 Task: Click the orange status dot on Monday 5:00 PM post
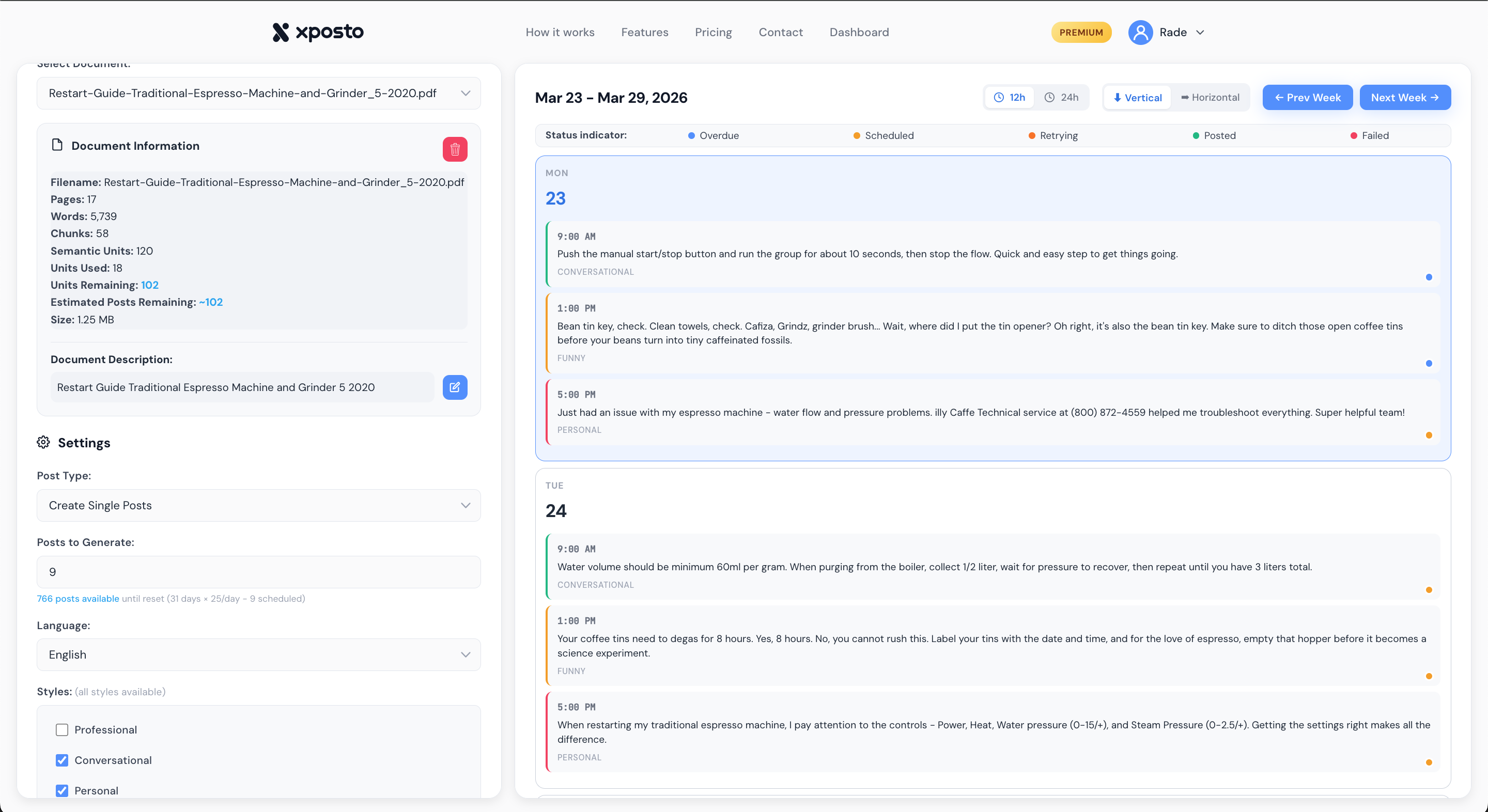click(x=1429, y=435)
